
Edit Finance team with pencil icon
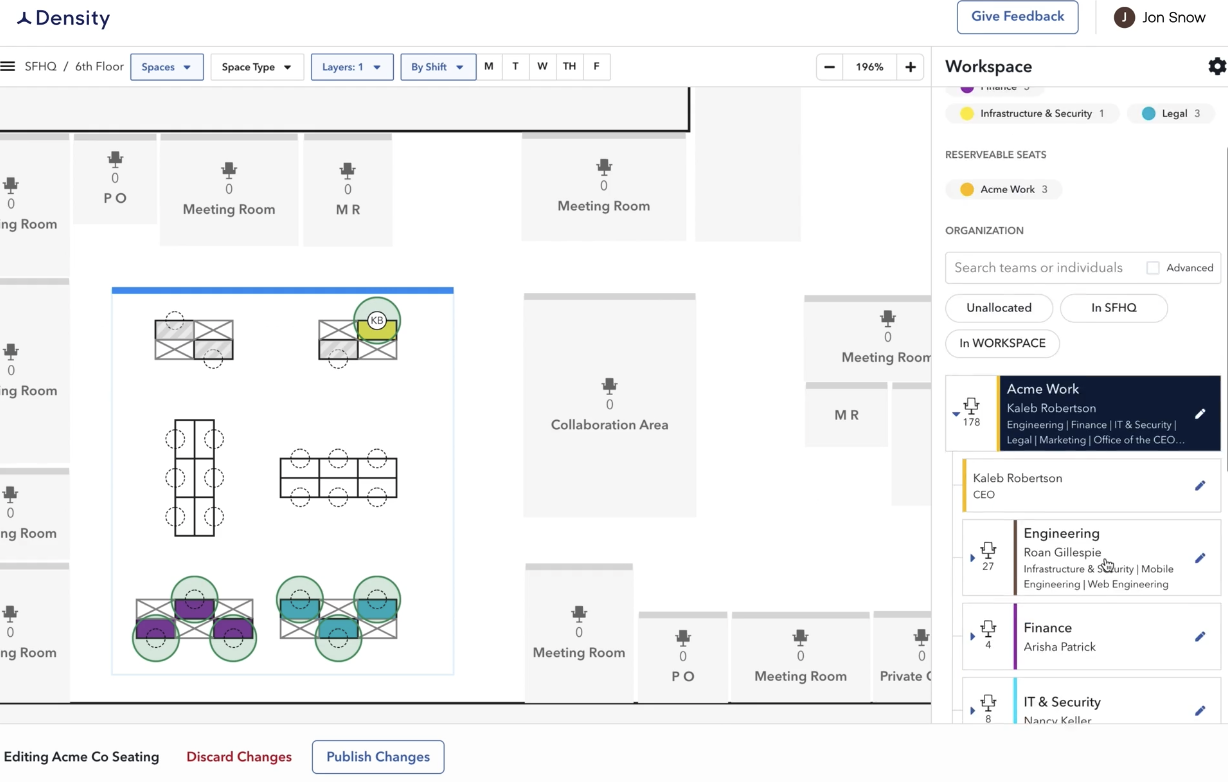(1200, 637)
